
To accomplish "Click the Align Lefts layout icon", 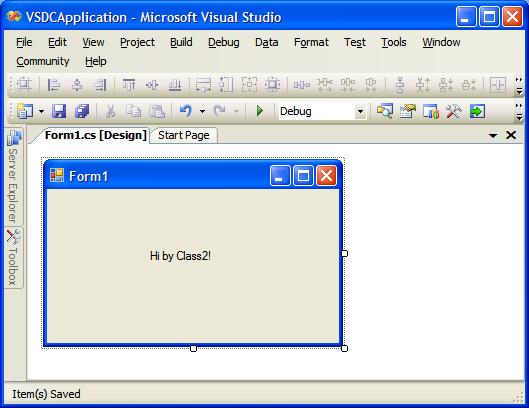I will (x=54, y=84).
